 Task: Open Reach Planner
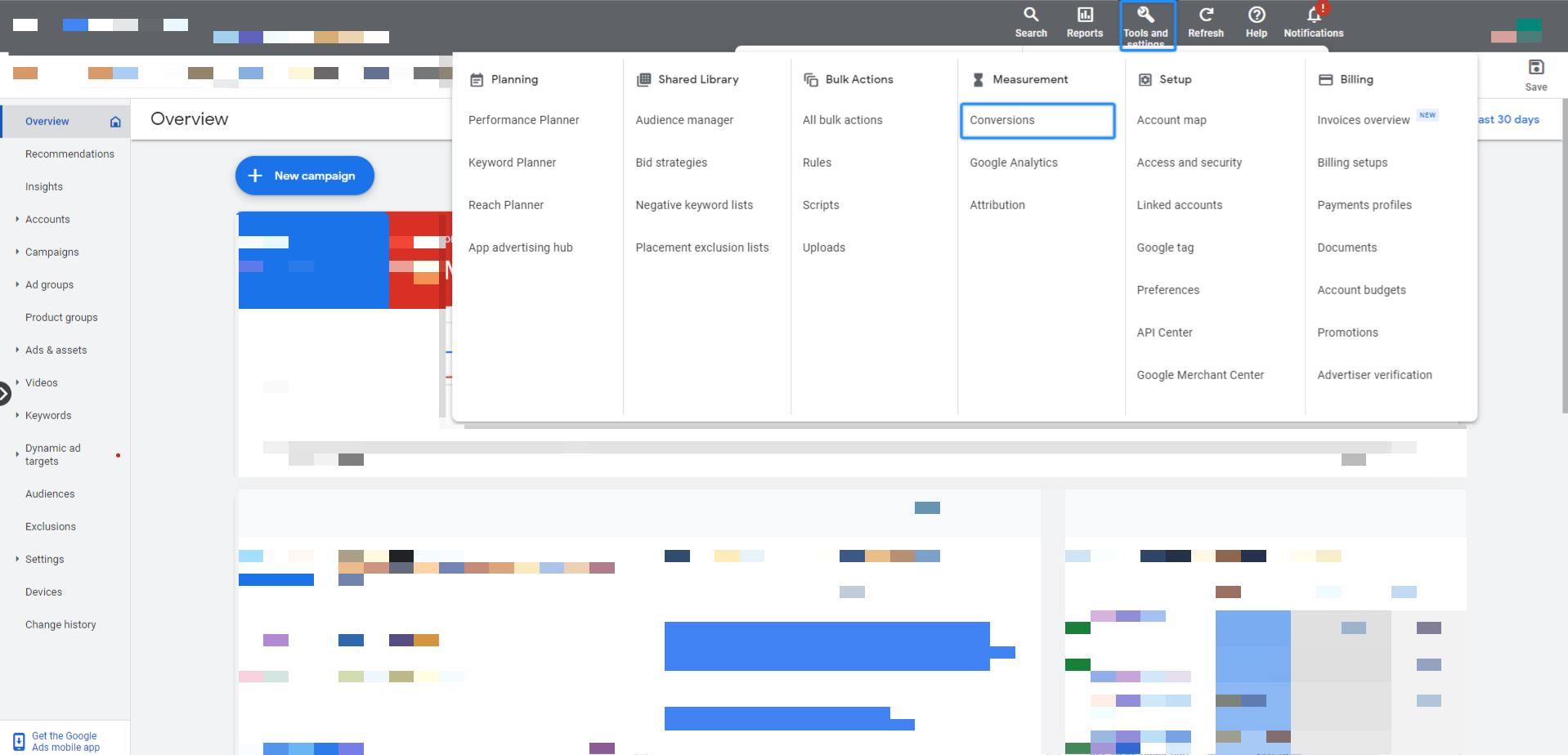[x=506, y=205]
